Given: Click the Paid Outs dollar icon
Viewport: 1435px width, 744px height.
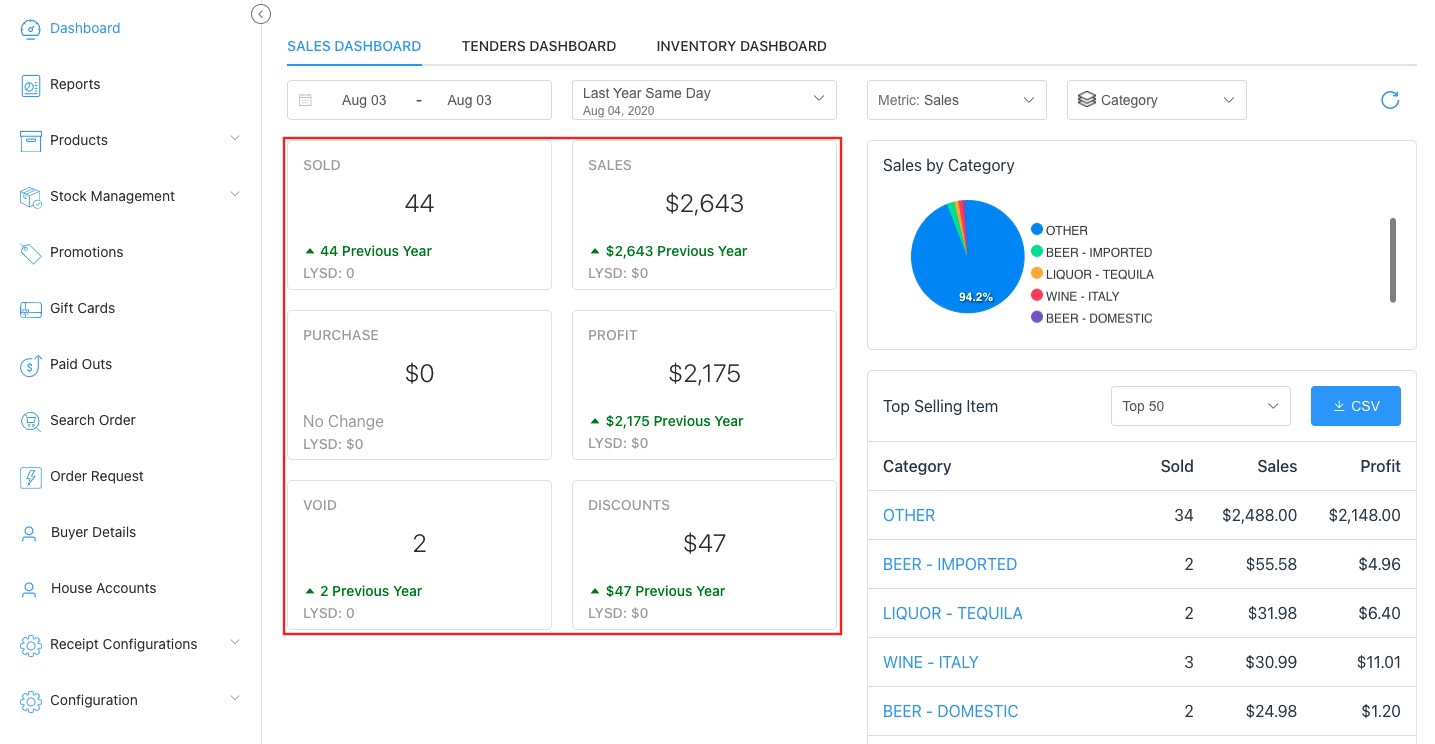Looking at the screenshot, I should [30, 365].
